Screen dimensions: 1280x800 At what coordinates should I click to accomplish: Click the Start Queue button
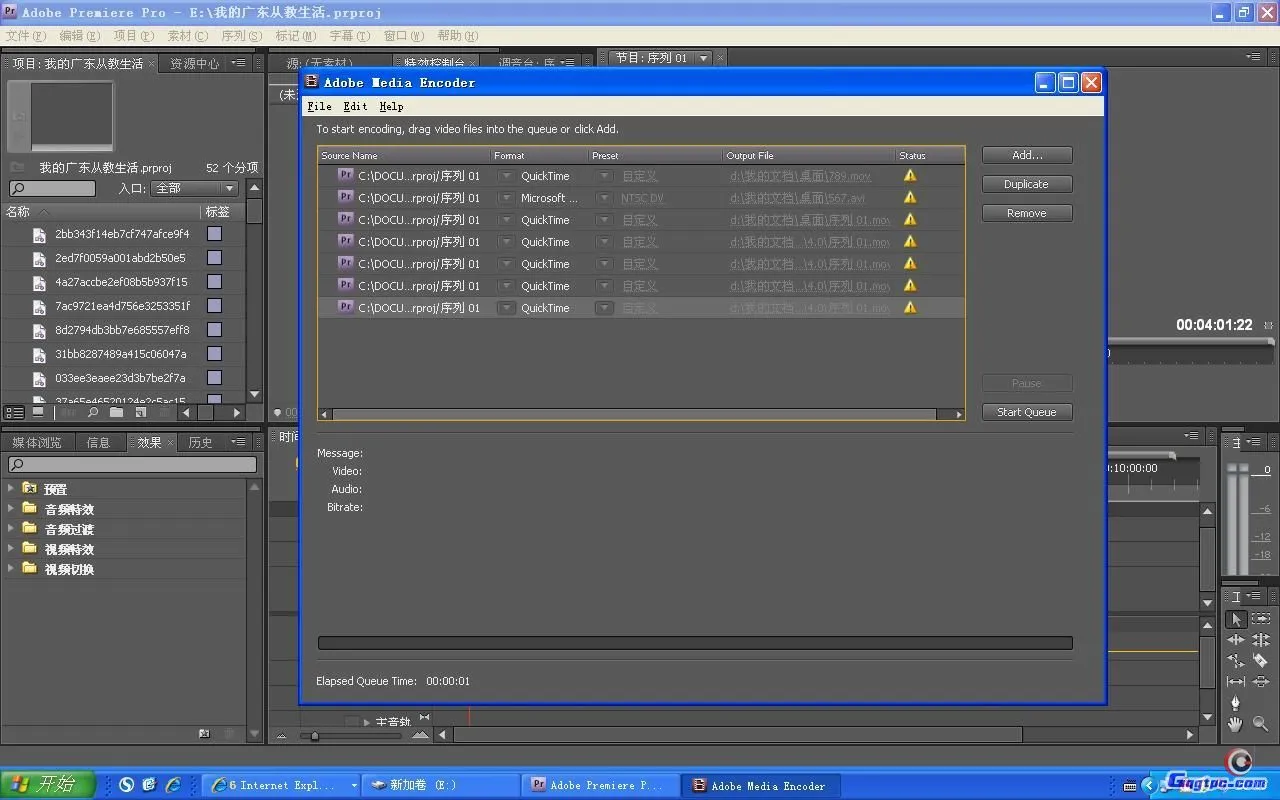point(1026,412)
